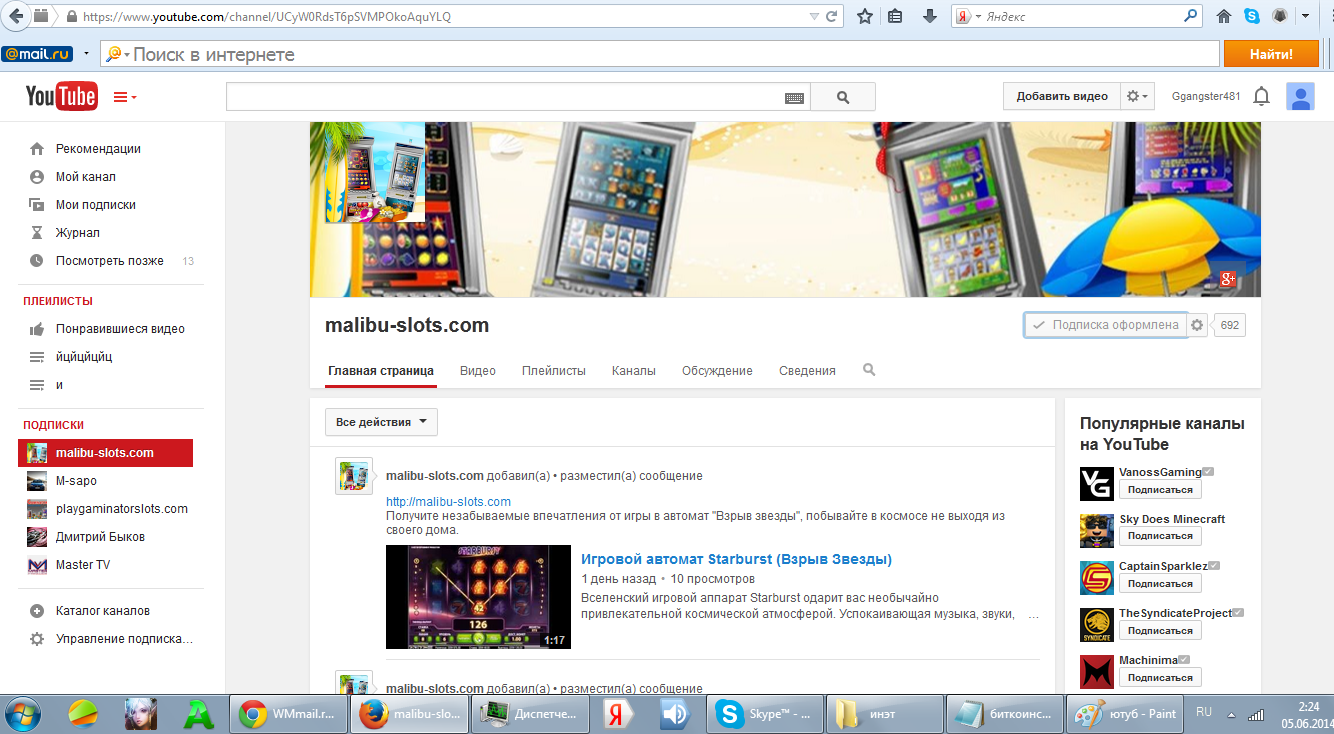Subscribe to Machinima channel
The image size is (1334, 734).
pyautogui.click(x=1160, y=678)
